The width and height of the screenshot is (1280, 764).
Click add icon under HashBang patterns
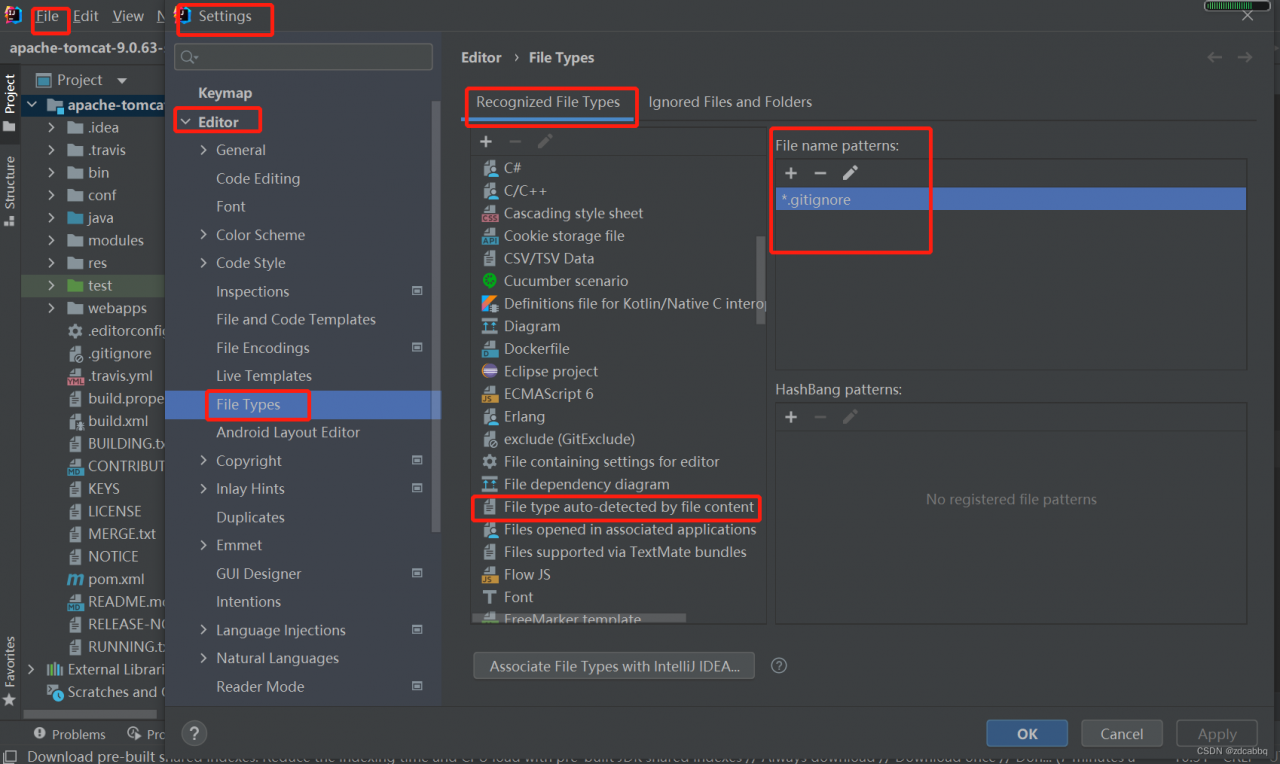point(790,417)
